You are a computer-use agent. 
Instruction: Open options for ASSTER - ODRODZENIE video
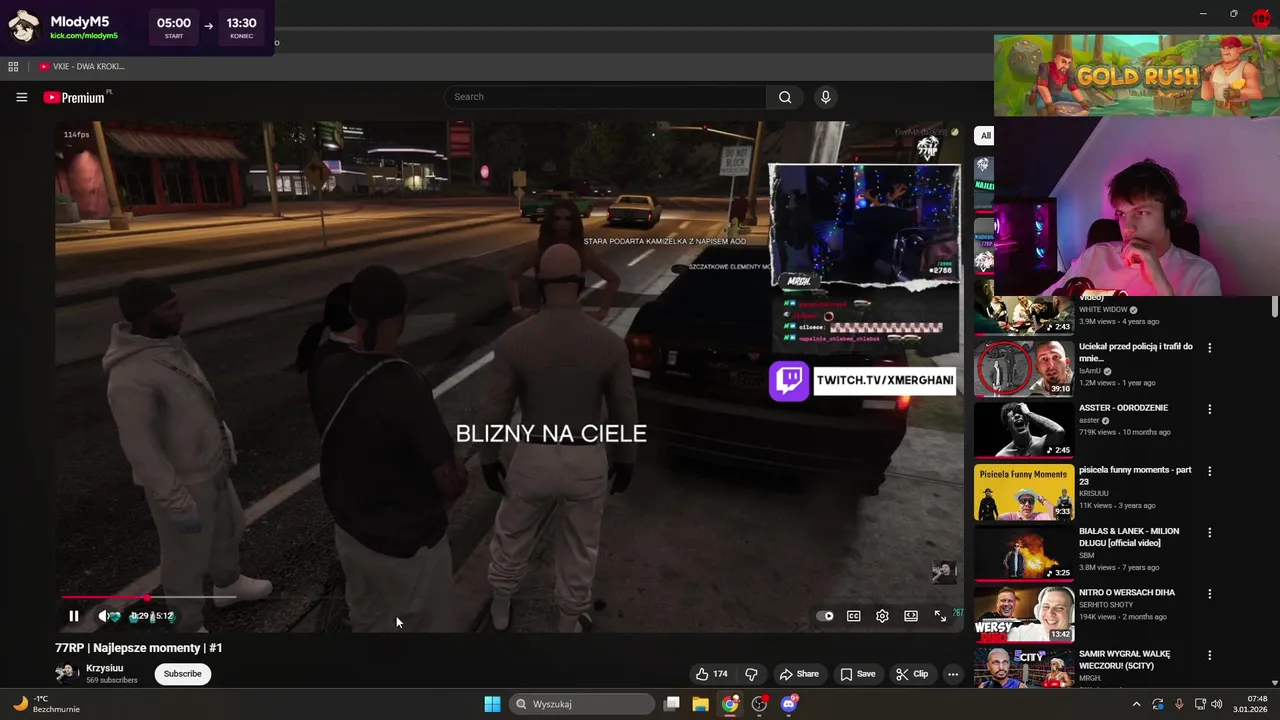coord(1210,409)
